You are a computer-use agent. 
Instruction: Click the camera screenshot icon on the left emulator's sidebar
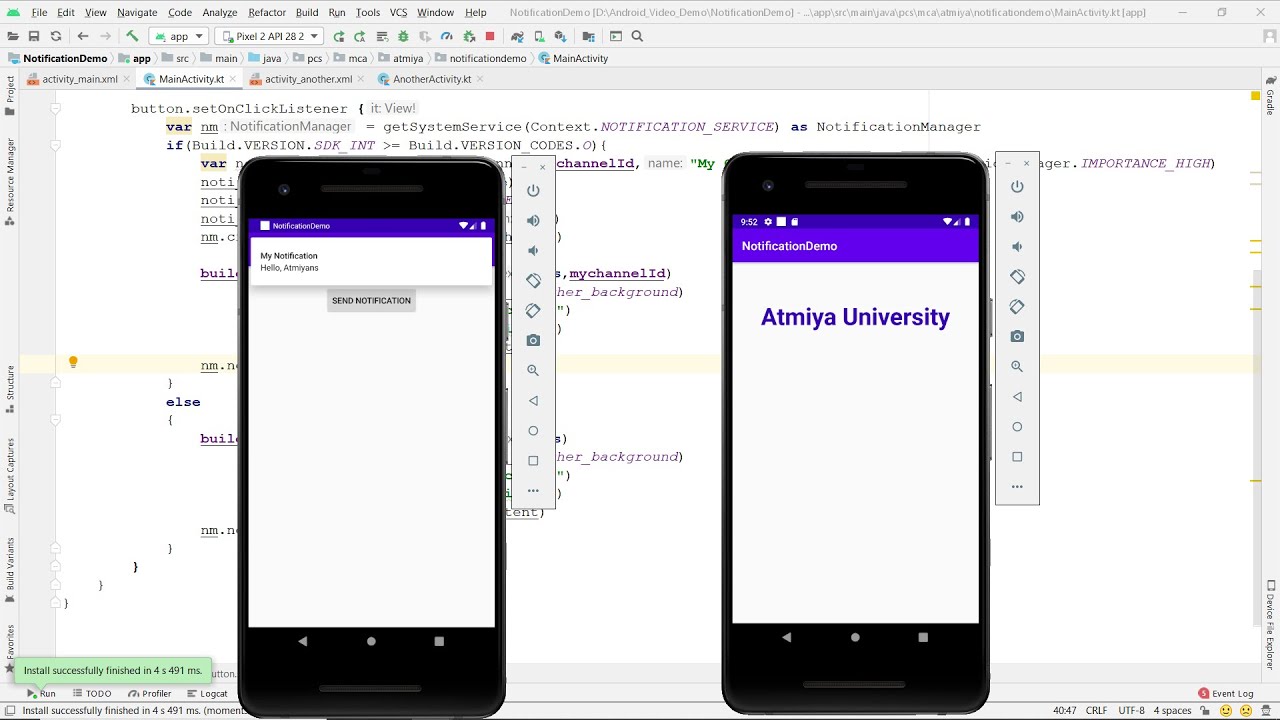[533, 340]
